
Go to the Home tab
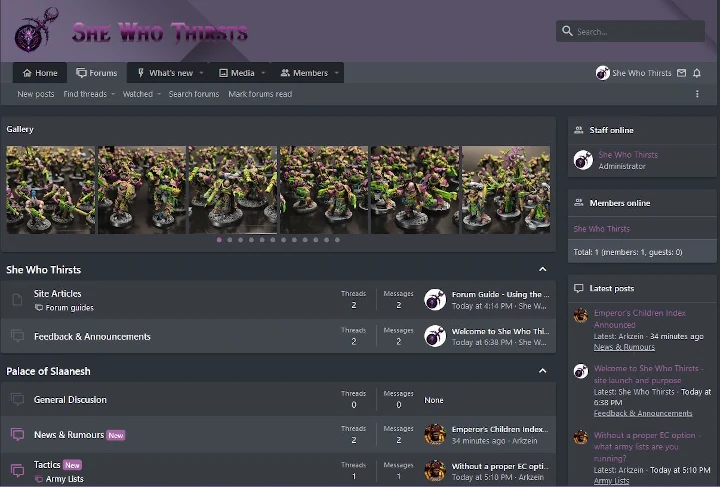pyautogui.click(x=40, y=73)
